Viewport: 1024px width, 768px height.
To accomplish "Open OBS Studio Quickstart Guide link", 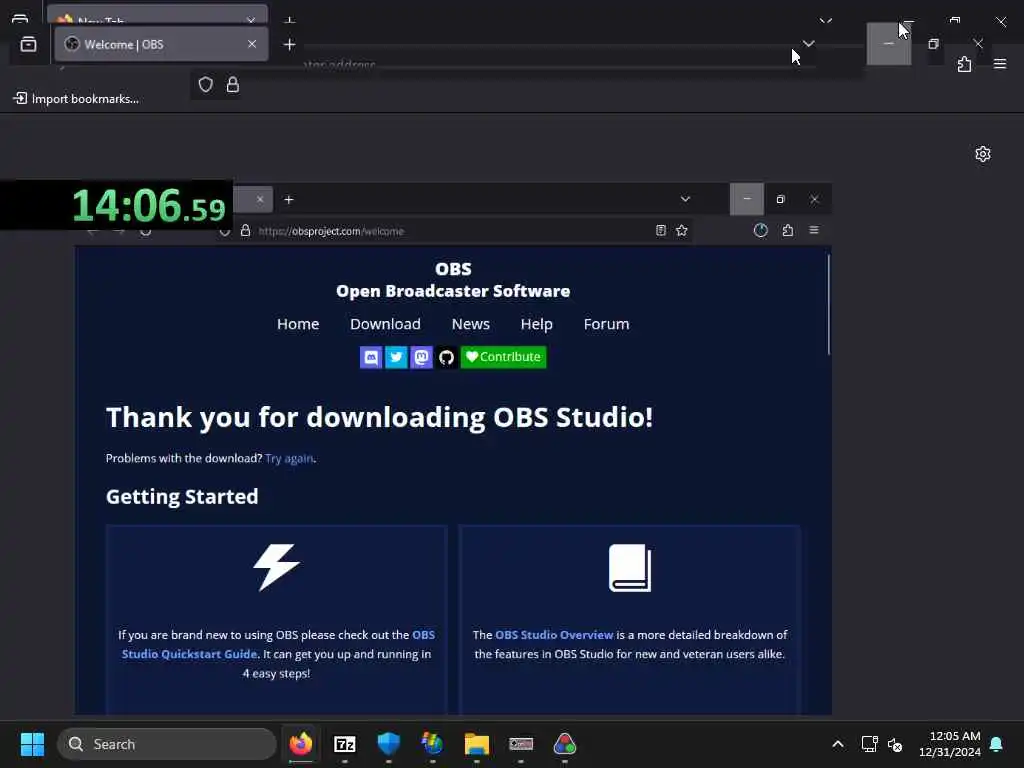I will tap(278, 644).
